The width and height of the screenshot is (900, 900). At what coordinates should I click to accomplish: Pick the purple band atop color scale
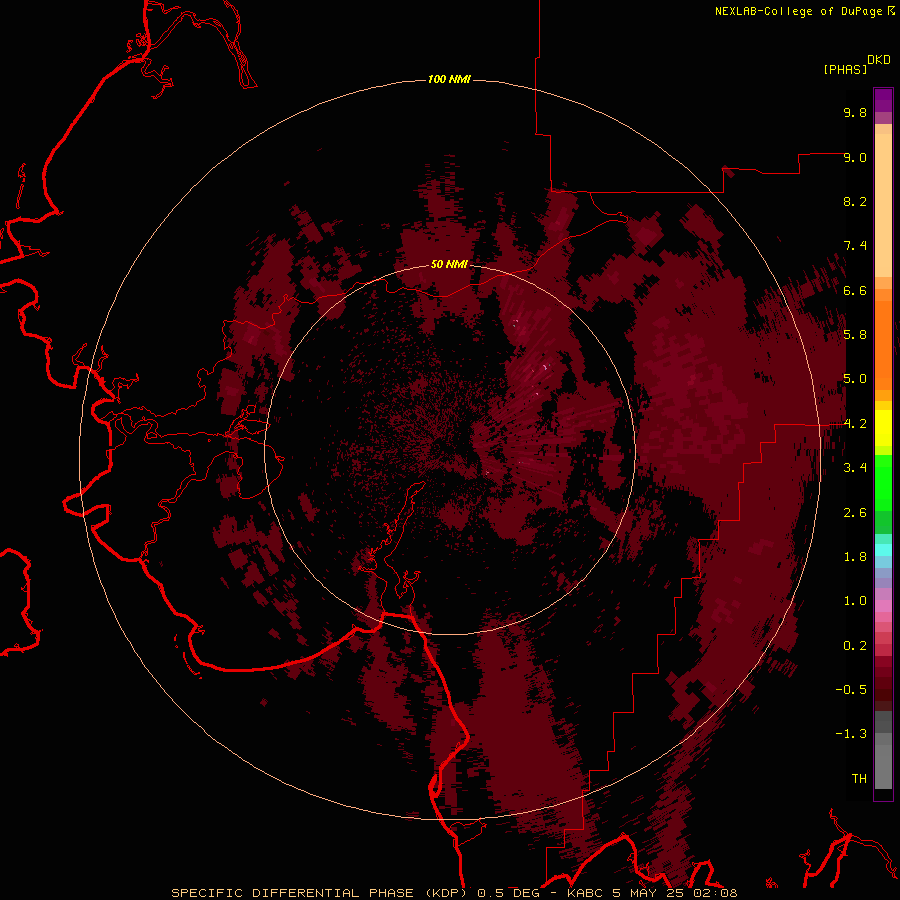click(883, 100)
